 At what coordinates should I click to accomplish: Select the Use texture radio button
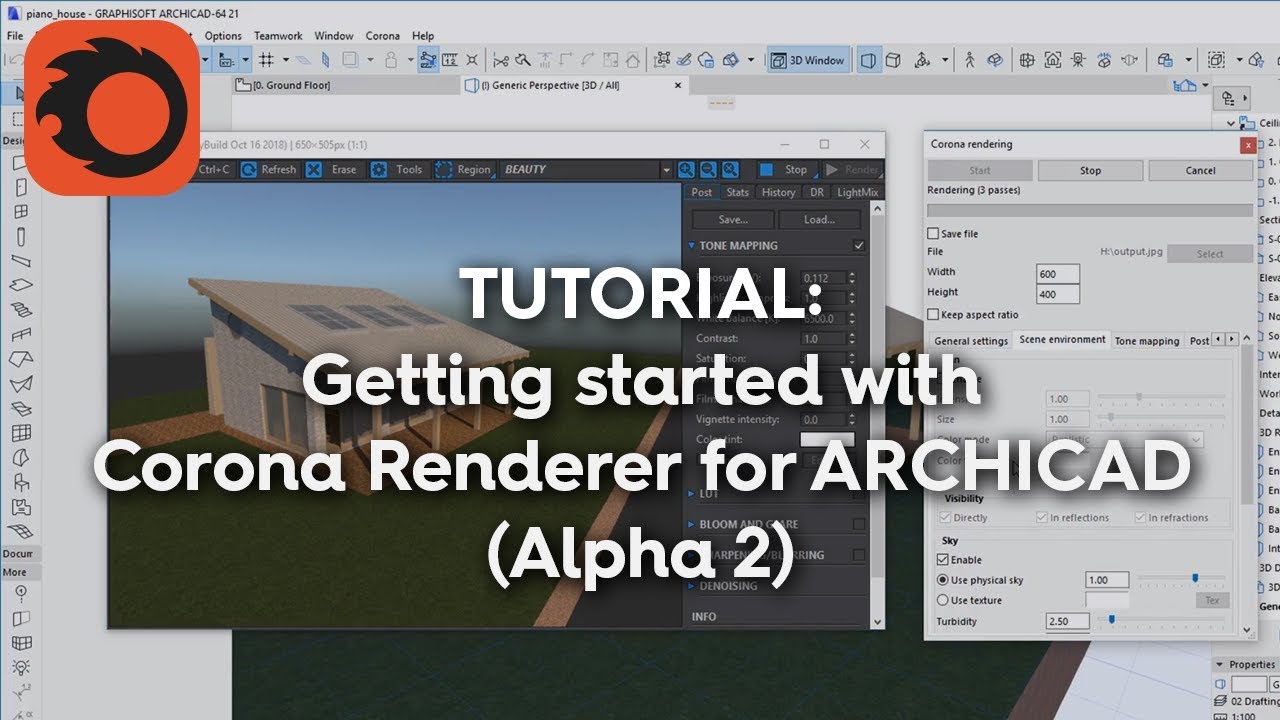pyautogui.click(x=943, y=600)
